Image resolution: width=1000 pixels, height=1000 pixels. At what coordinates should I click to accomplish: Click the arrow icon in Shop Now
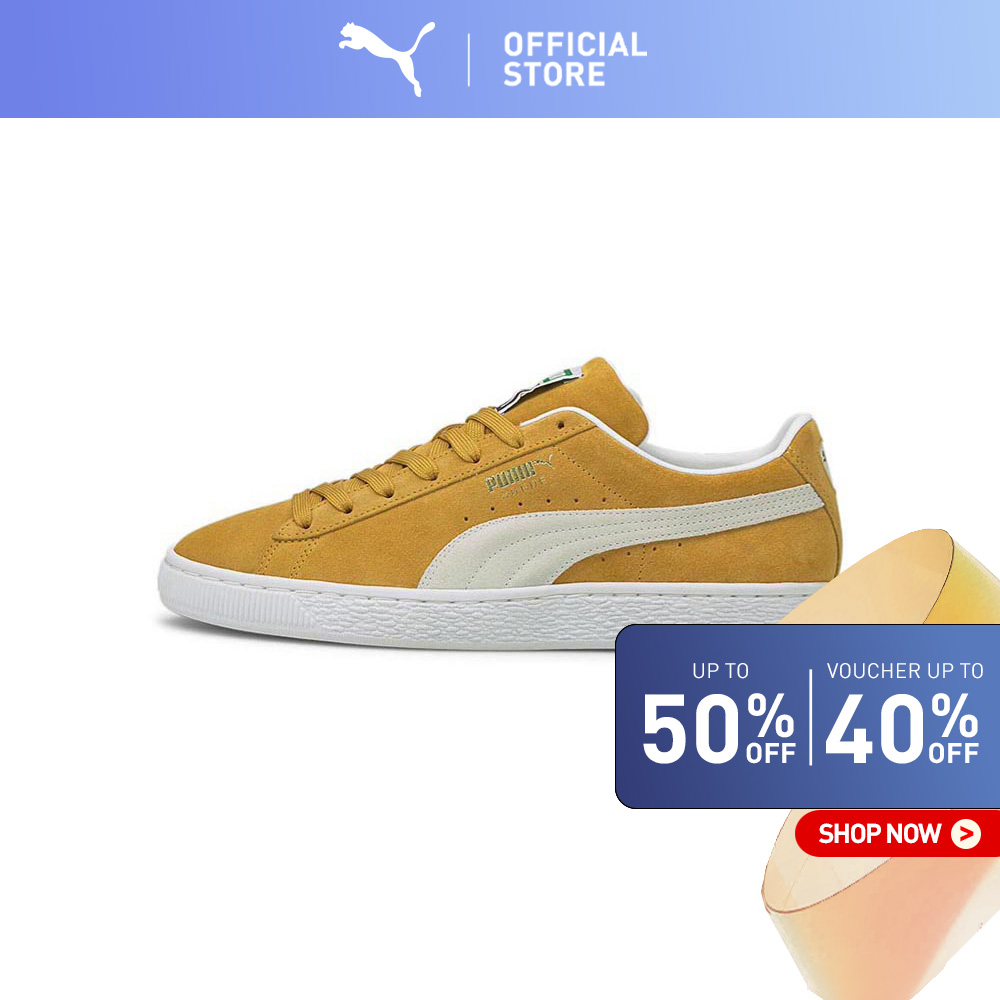[x=966, y=834]
